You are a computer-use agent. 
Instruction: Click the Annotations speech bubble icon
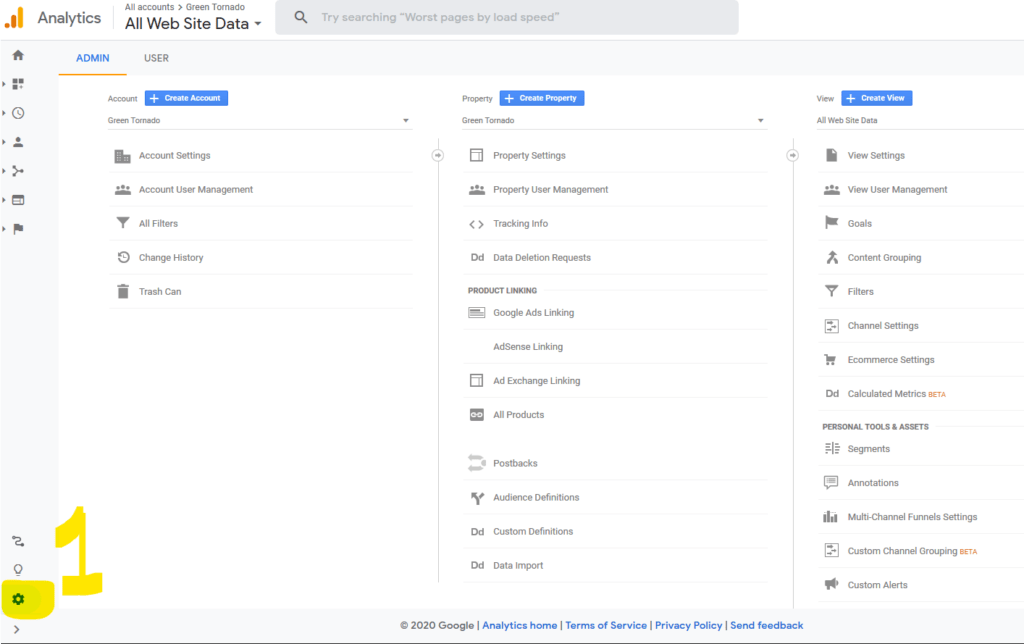click(831, 483)
